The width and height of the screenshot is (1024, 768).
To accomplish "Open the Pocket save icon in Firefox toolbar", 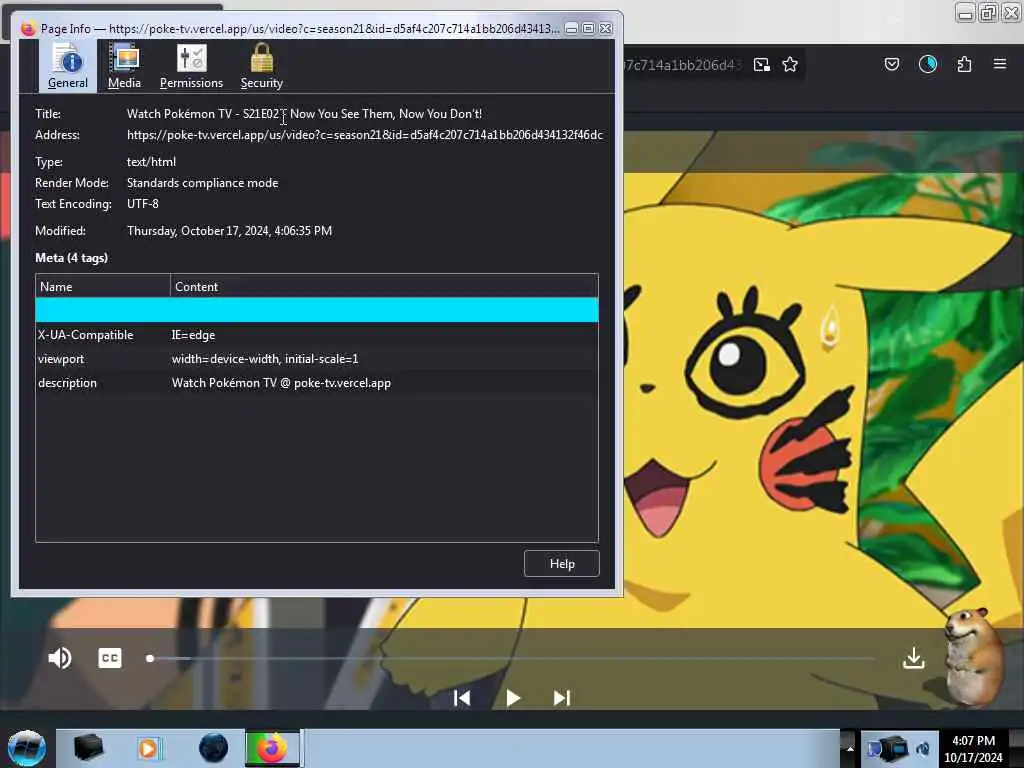I will 891,64.
